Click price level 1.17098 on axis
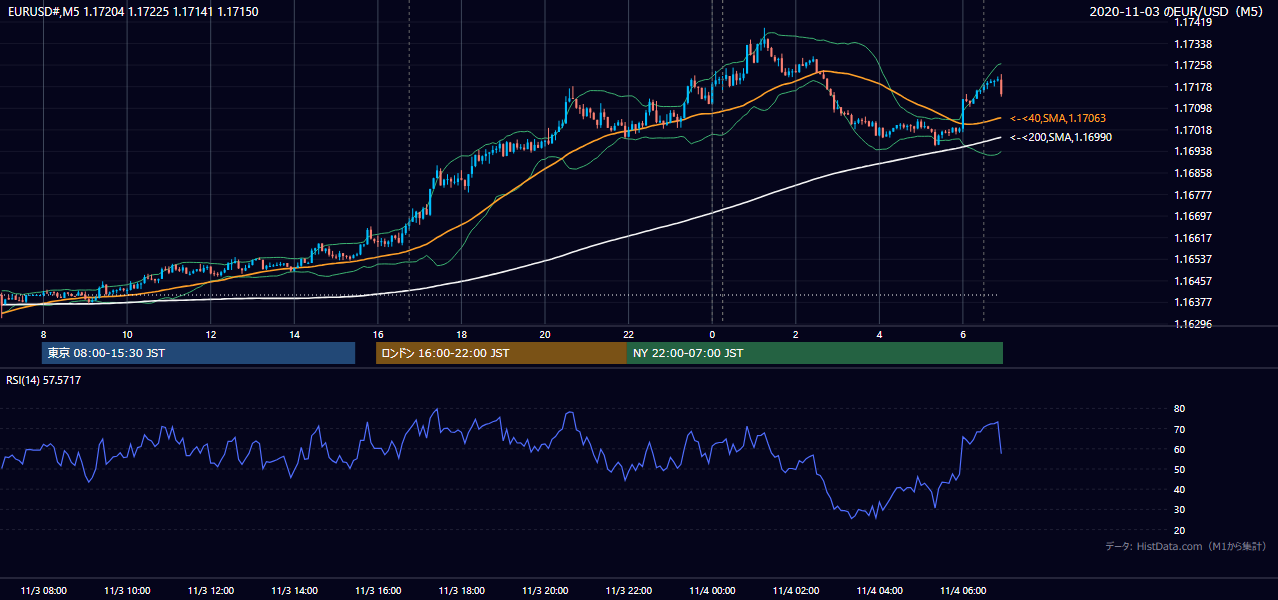Image resolution: width=1278 pixels, height=600 pixels. 1193,108
